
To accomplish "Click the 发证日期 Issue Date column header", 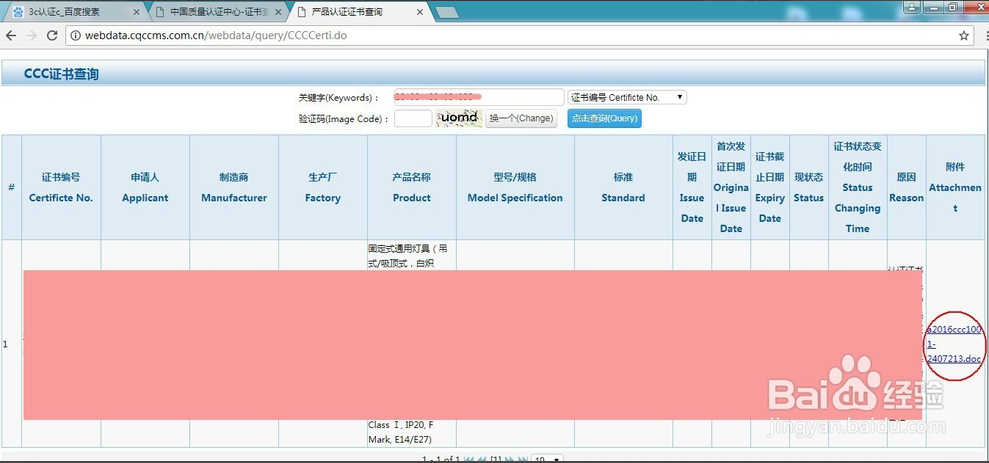I will 692,187.
